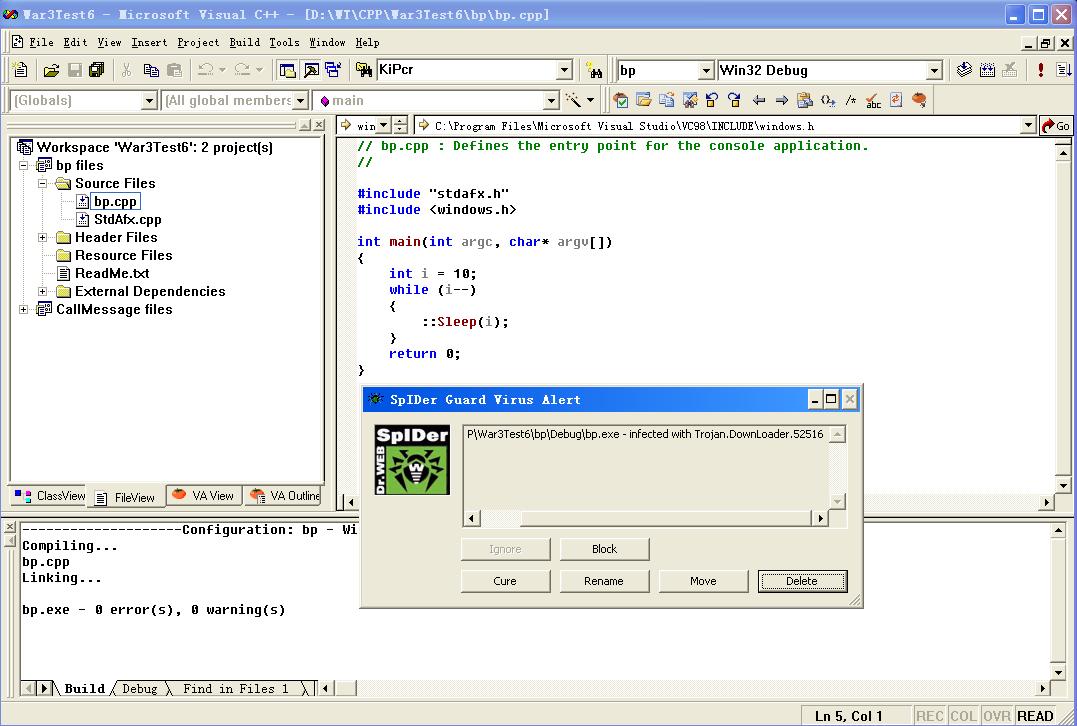Switch to the Debug output tab
The height and width of the screenshot is (726, 1077).
139,688
